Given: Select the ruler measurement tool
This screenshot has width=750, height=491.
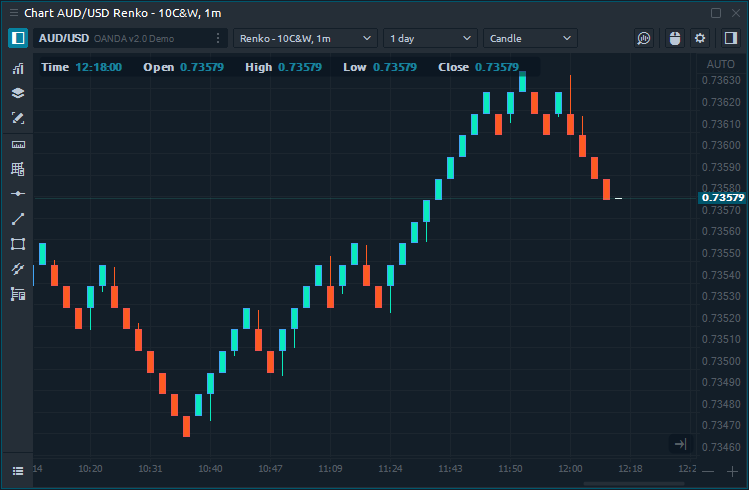Looking at the screenshot, I should [18, 144].
